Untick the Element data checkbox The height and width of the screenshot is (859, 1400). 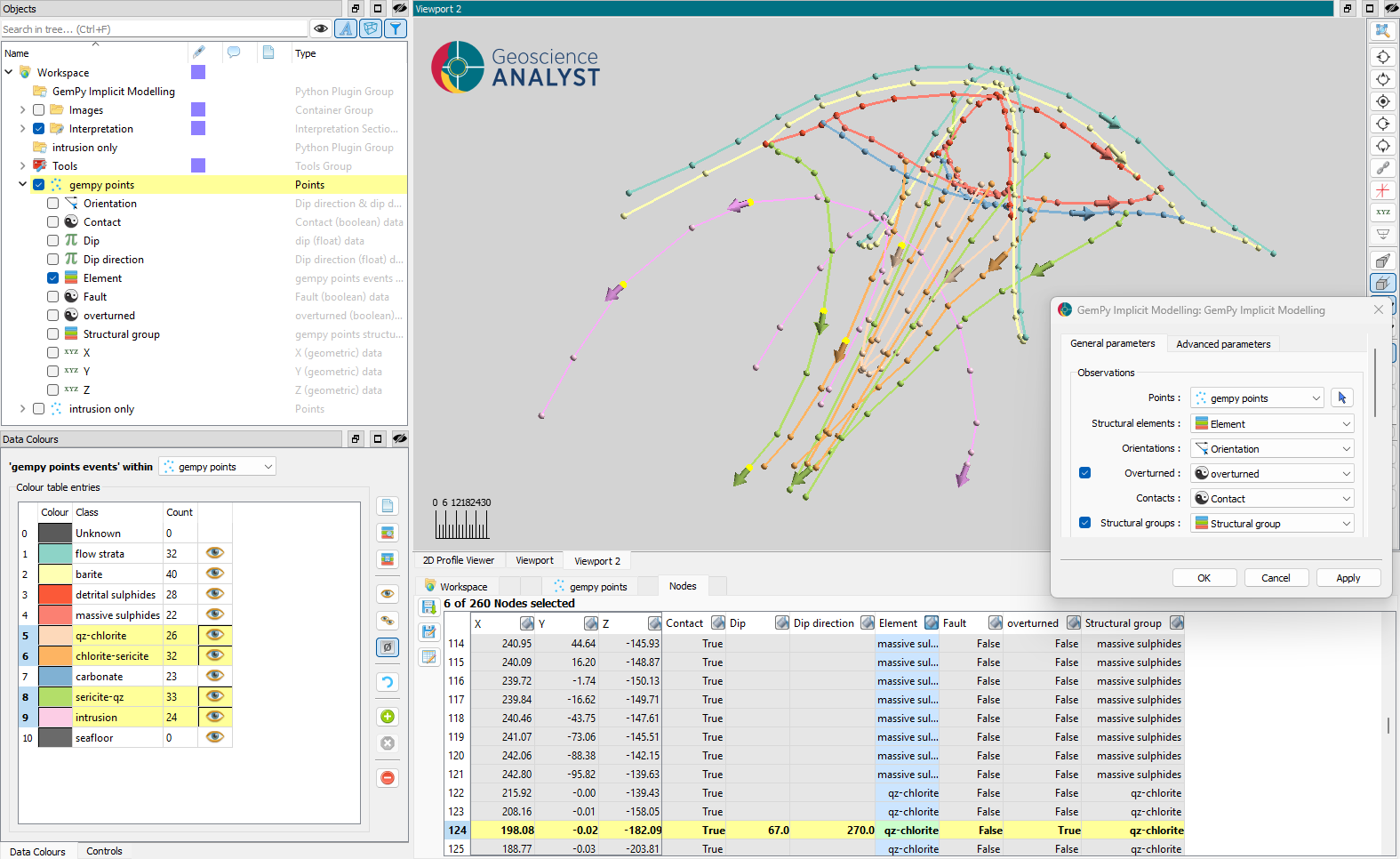click(x=53, y=278)
